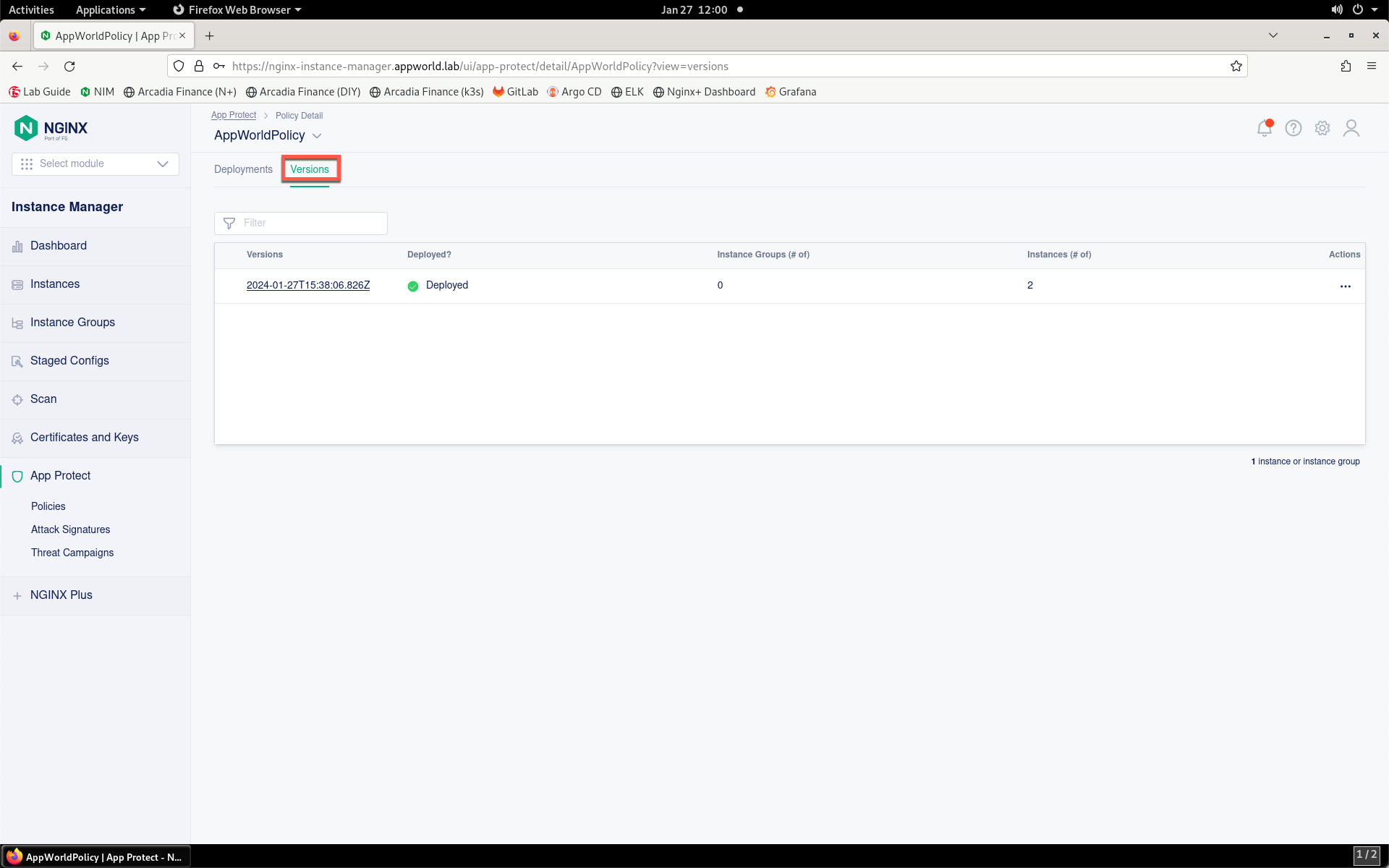Open the Argo CD bookmark

pos(574,92)
